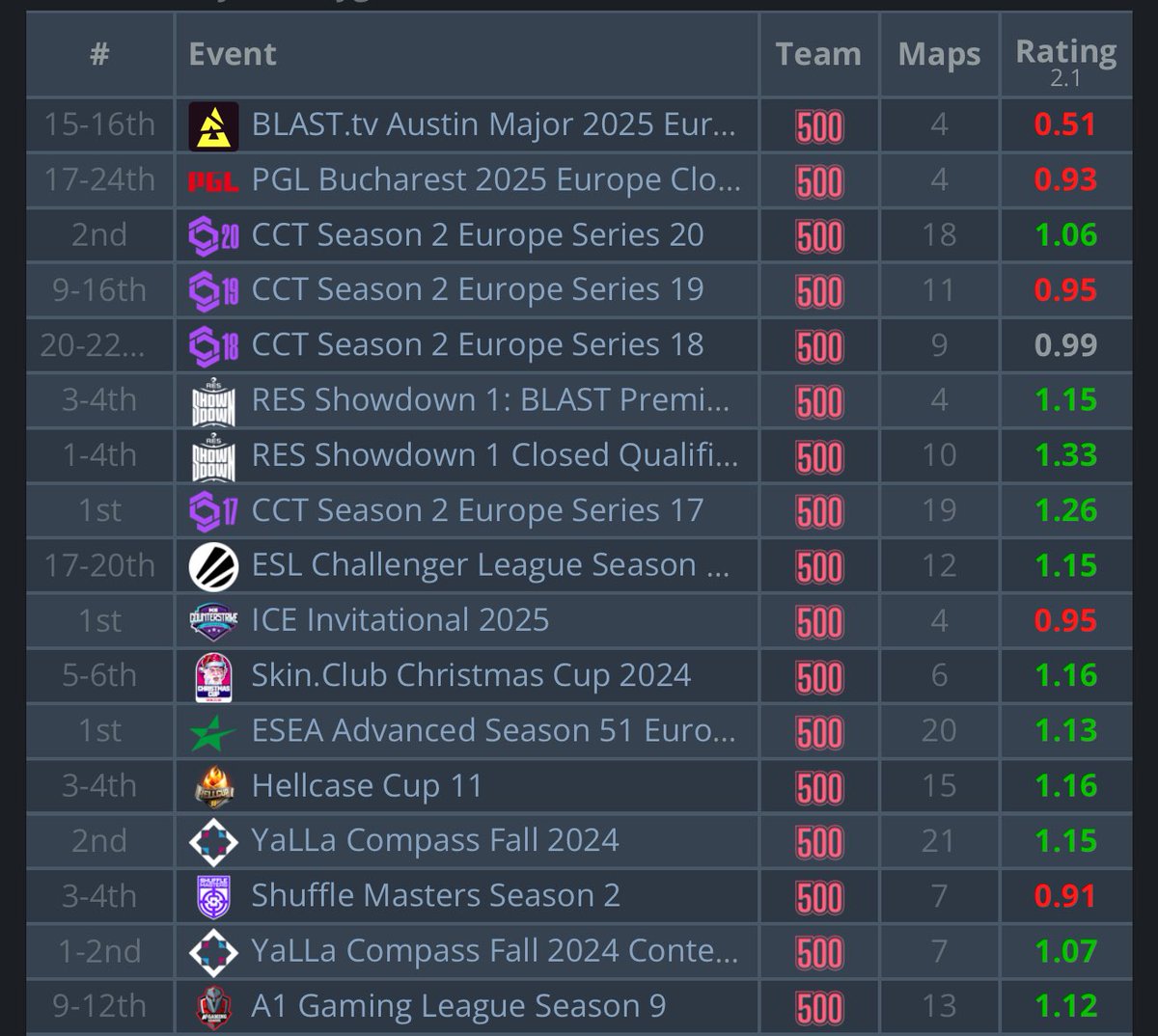Open Hellcase Cup 11 event link
Image resolution: width=1158 pixels, height=1036 pixels.
(367, 786)
